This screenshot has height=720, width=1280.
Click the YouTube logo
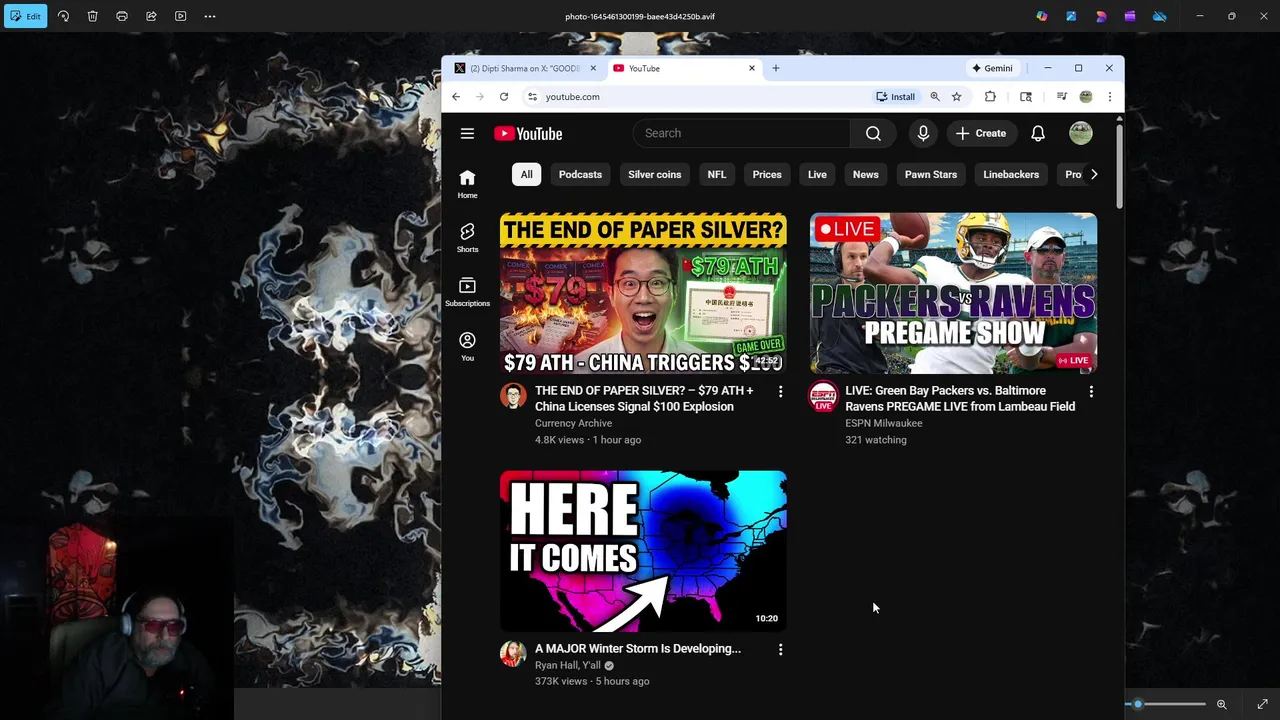[528, 134]
